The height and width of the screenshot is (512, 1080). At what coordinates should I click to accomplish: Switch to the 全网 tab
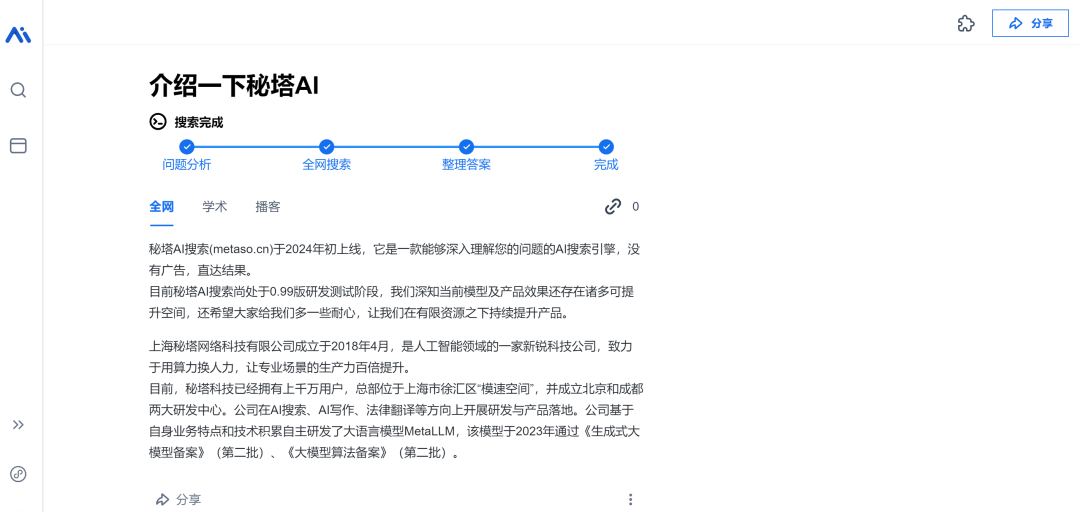(161, 207)
